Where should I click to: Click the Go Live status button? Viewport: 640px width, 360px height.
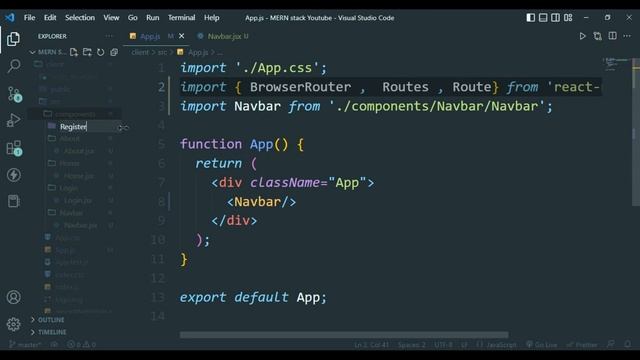coord(542,345)
